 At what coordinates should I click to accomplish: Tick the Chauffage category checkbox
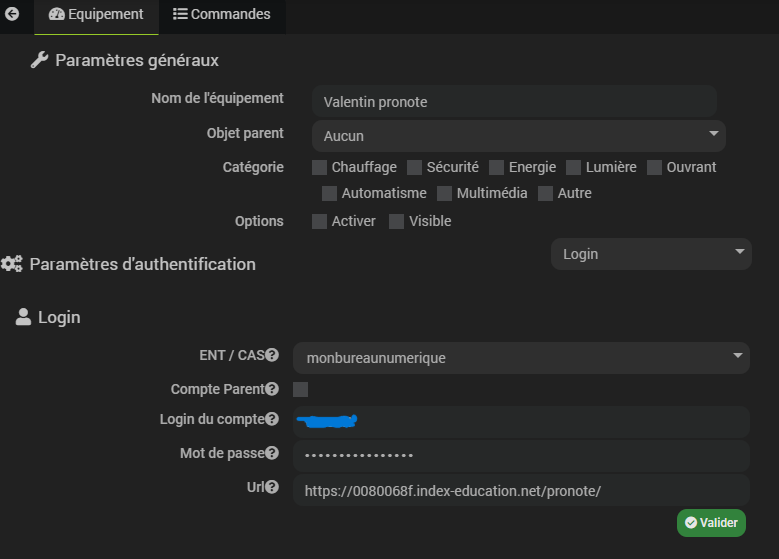(x=320, y=167)
